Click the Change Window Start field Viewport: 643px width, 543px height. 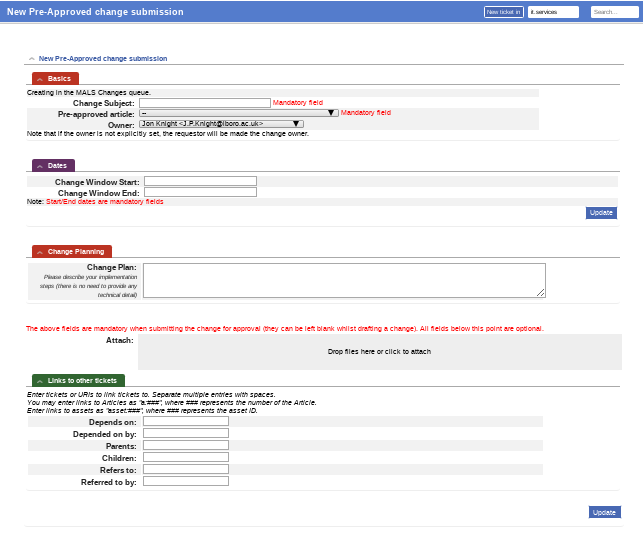(200, 181)
